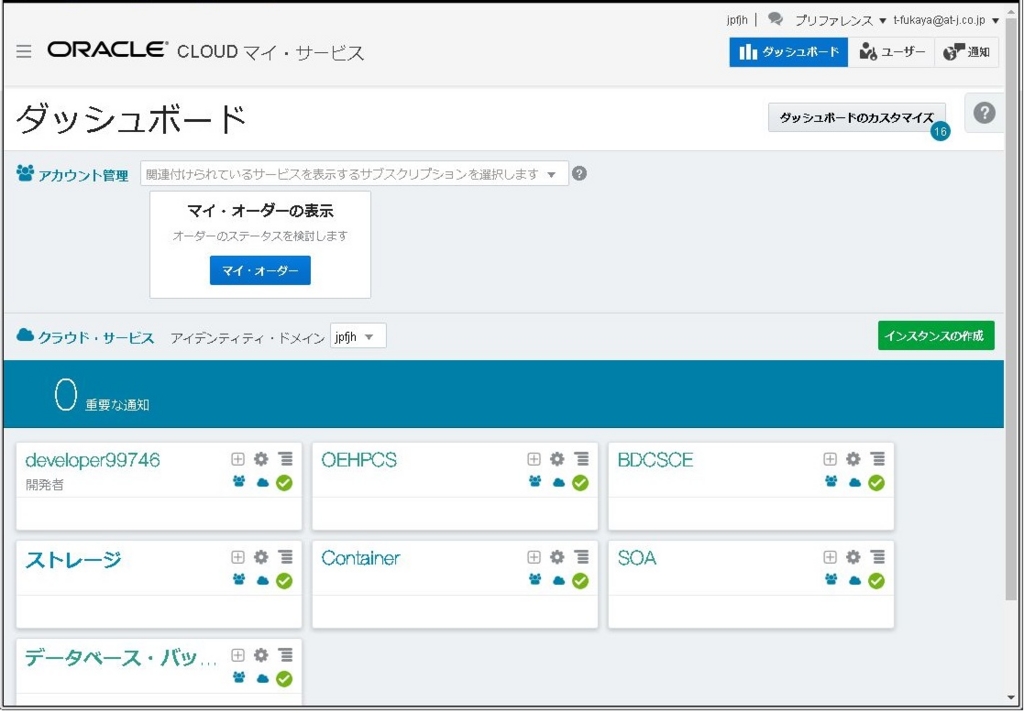Viewport: 1024px width, 713px height.
Task: Open gear settings on BDCSCE card
Action: 854,459
